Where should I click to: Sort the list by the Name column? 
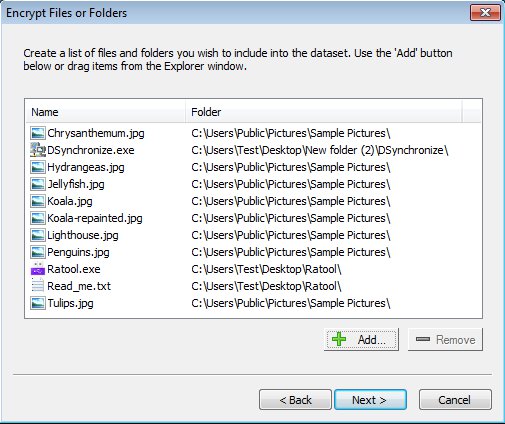click(105, 112)
